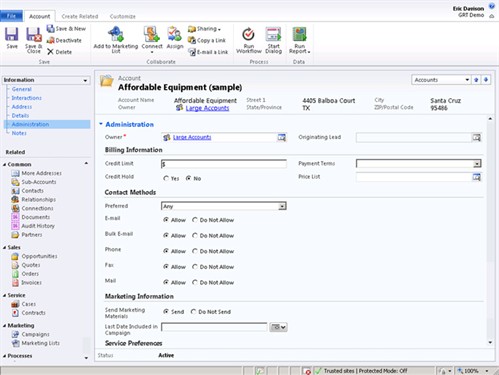Click E-mail a Link

[x=208, y=52]
